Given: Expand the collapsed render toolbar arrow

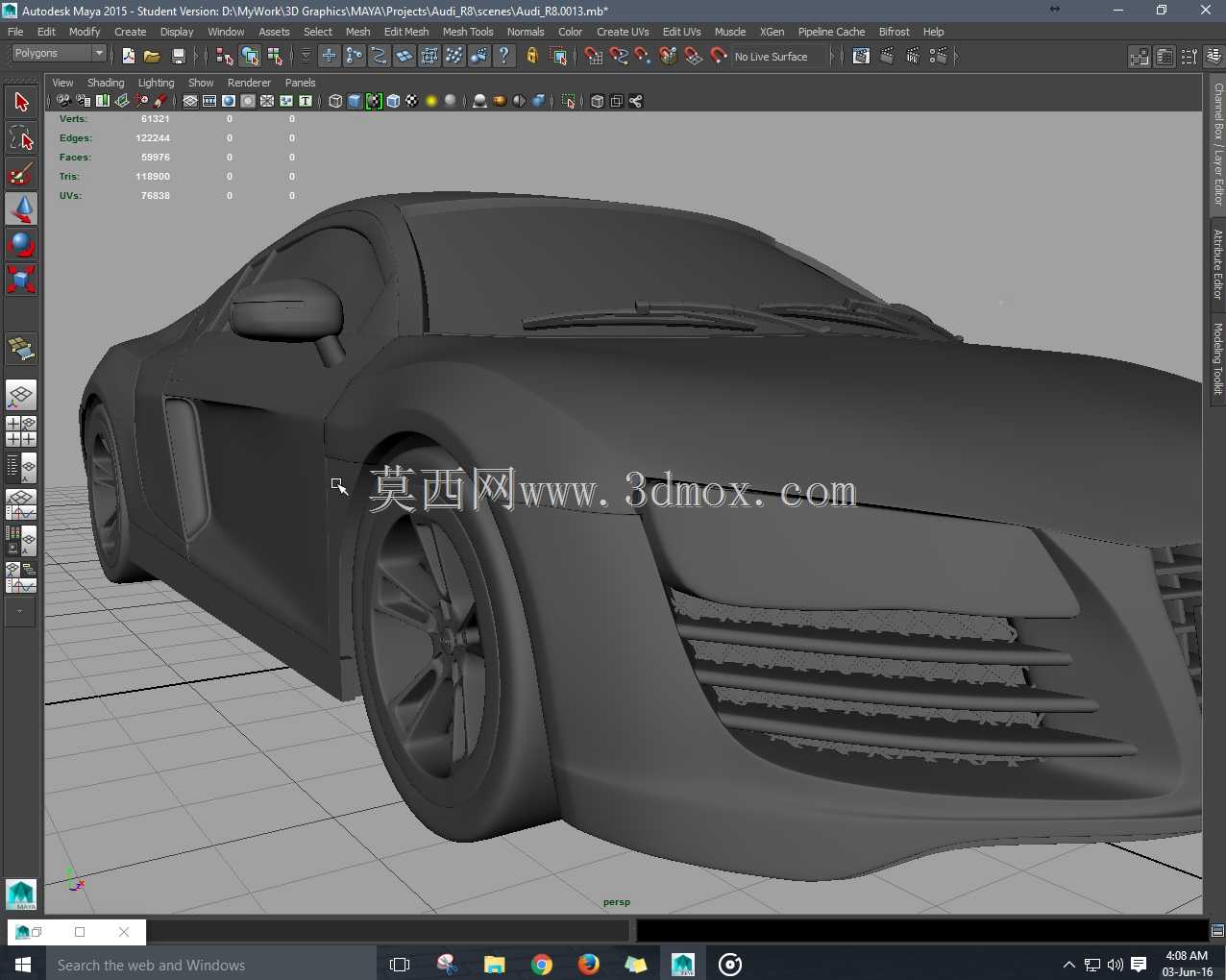Looking at the screenshot, I should point(956,57).
